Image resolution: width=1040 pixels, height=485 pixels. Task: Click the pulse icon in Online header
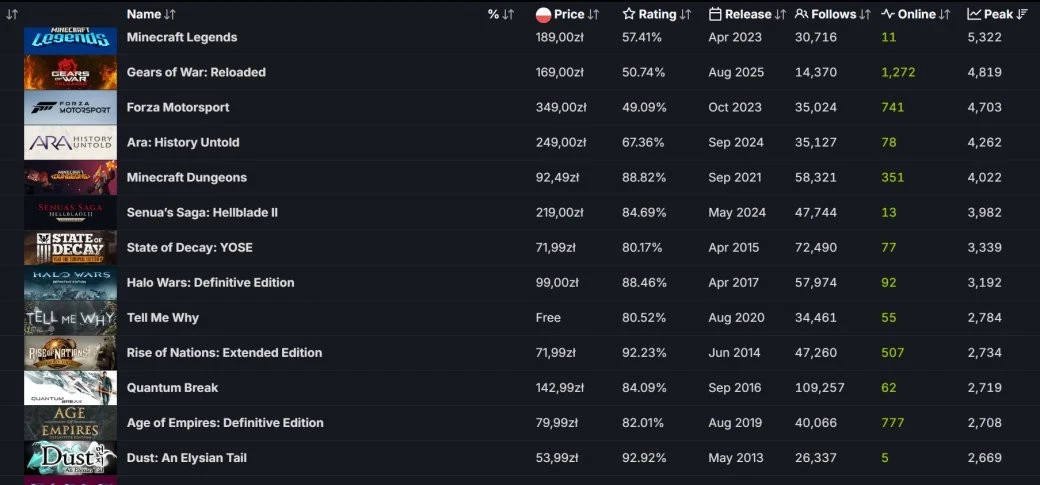pos(887,14)
